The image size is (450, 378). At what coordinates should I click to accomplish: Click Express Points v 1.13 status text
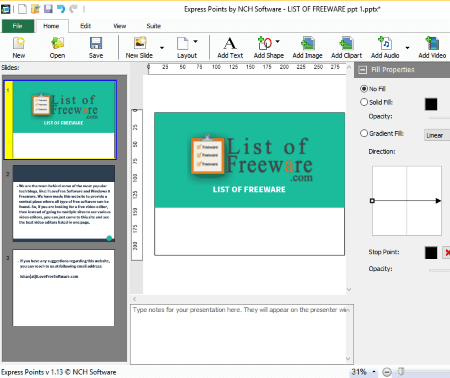59,372
